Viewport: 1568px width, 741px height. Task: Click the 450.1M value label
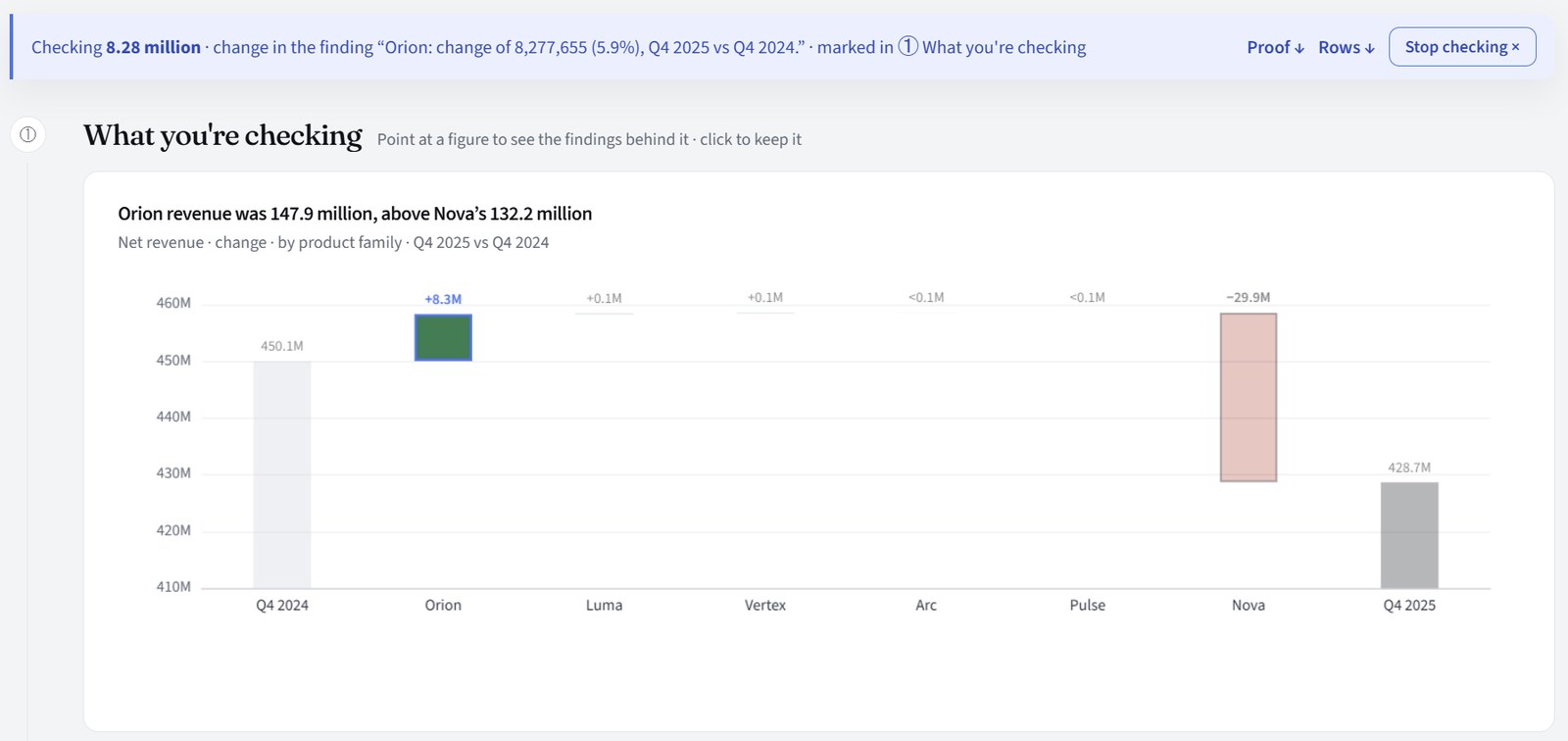[282, 346]
